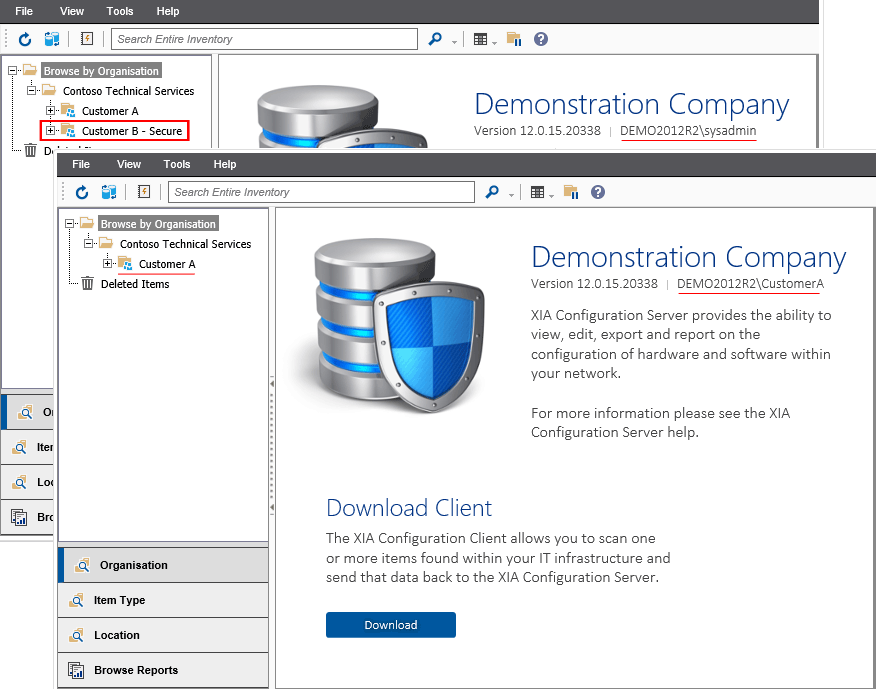Image resolution: width=876 pixels, height=689 pixels.
Task: Collapse Browse by Organisation node, back window
Action: [13, 70]
